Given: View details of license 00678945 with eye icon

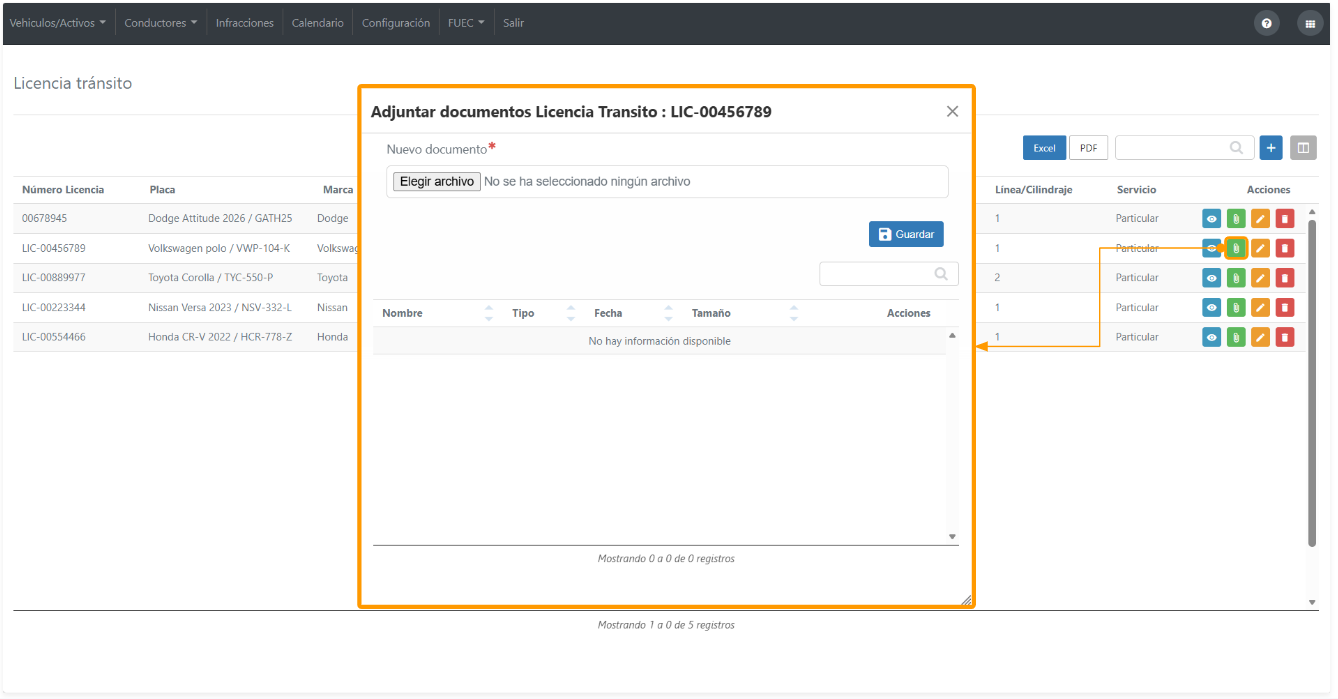Looking at the screenshot, I should tap(1212, 218).
